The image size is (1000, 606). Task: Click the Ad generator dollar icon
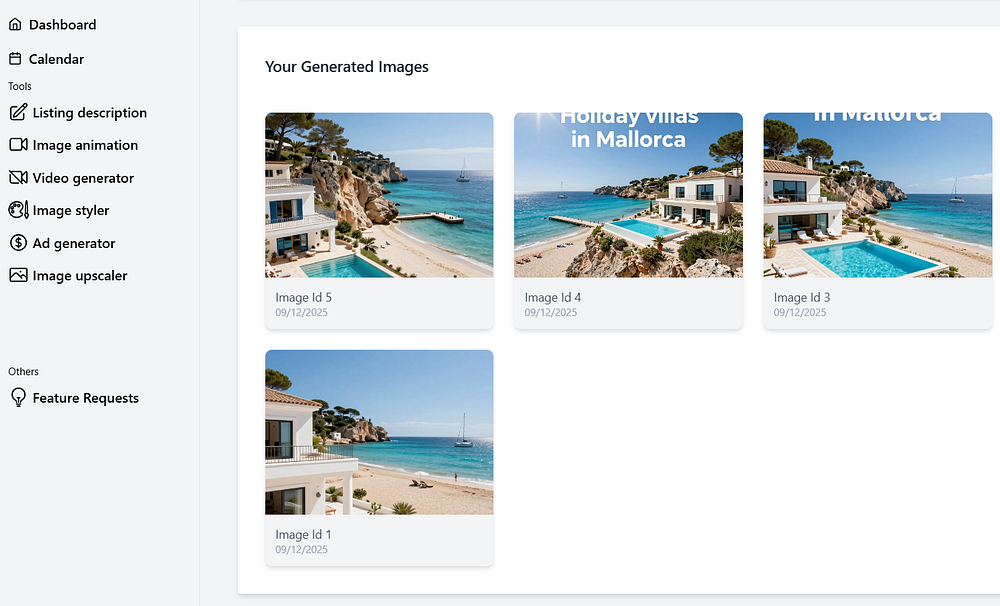(18, 243)
